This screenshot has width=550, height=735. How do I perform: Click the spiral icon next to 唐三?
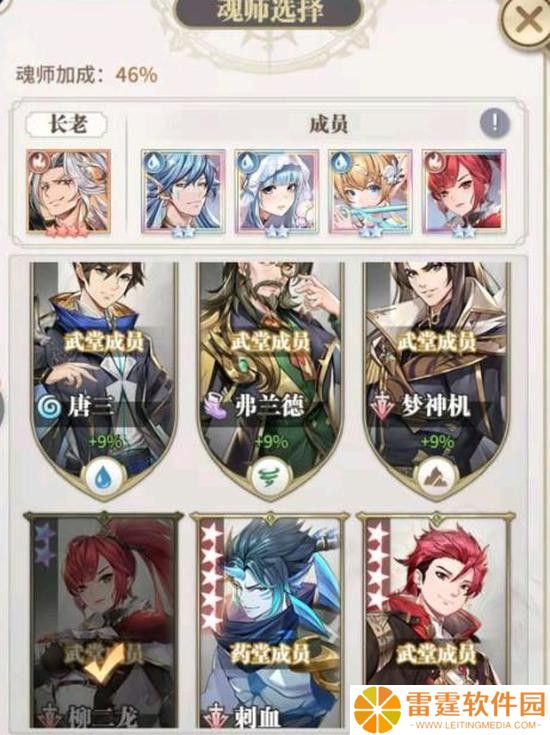click(50, 406)
